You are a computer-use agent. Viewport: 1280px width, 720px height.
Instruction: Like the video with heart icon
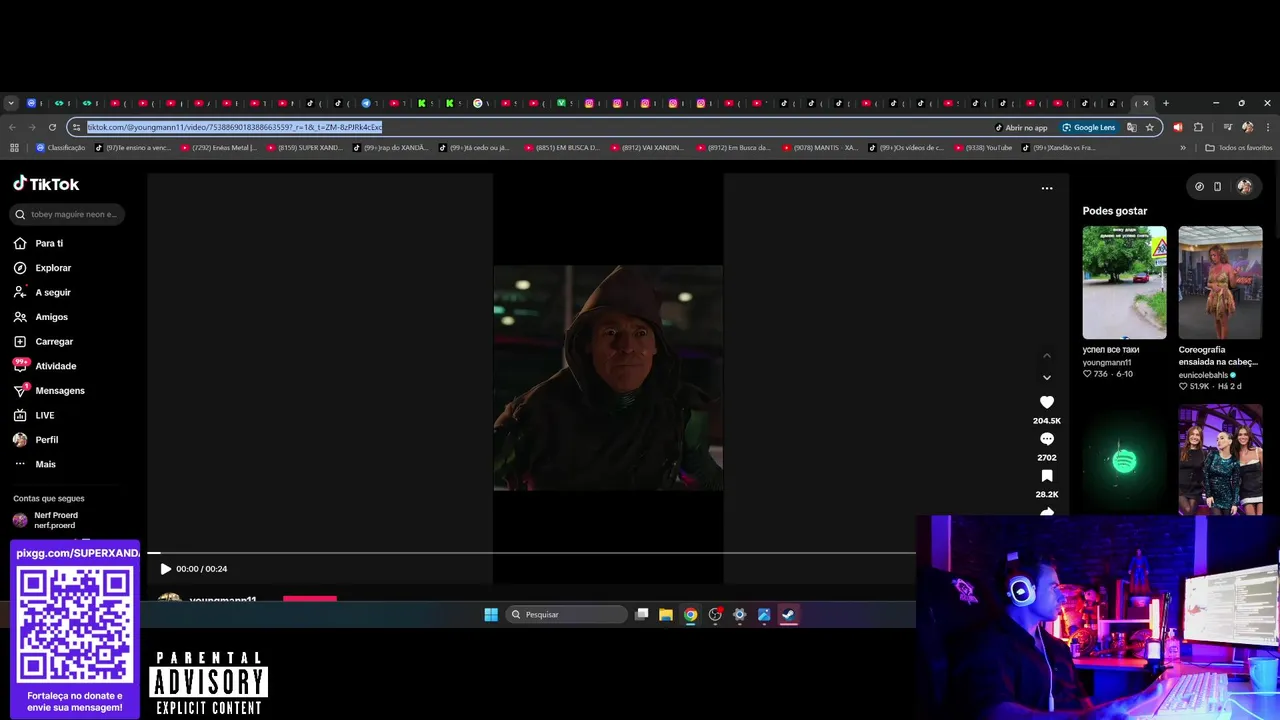click(x=1047, y=402)
